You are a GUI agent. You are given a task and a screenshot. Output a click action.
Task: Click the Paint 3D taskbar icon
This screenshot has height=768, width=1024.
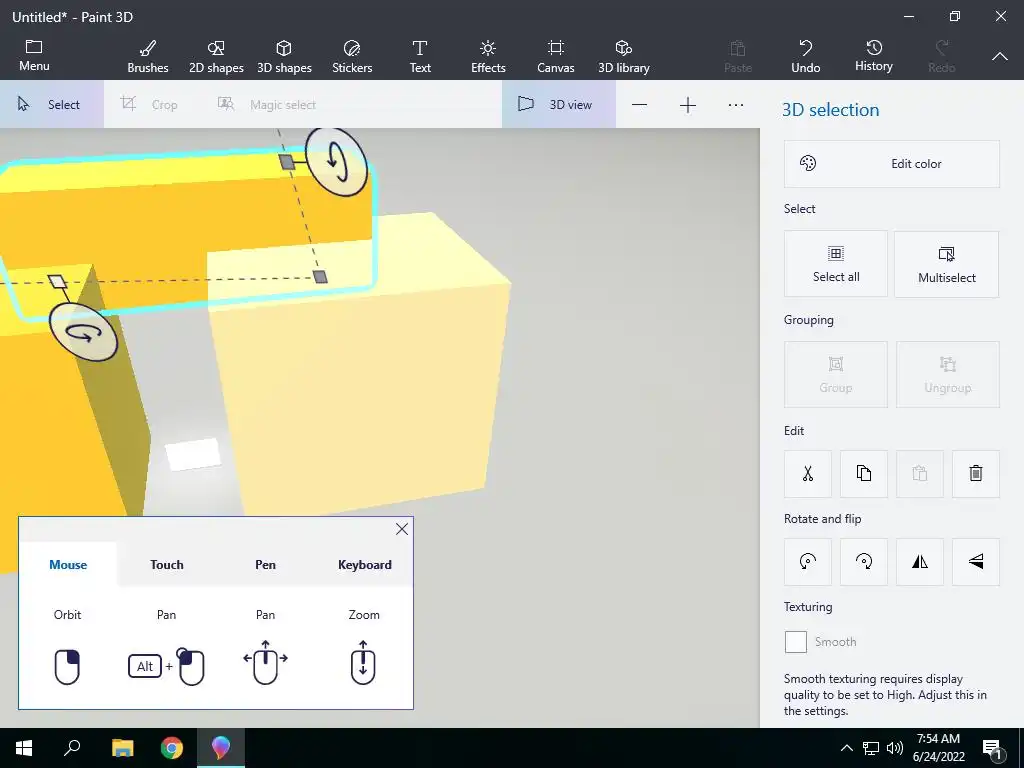click(221, 748)
